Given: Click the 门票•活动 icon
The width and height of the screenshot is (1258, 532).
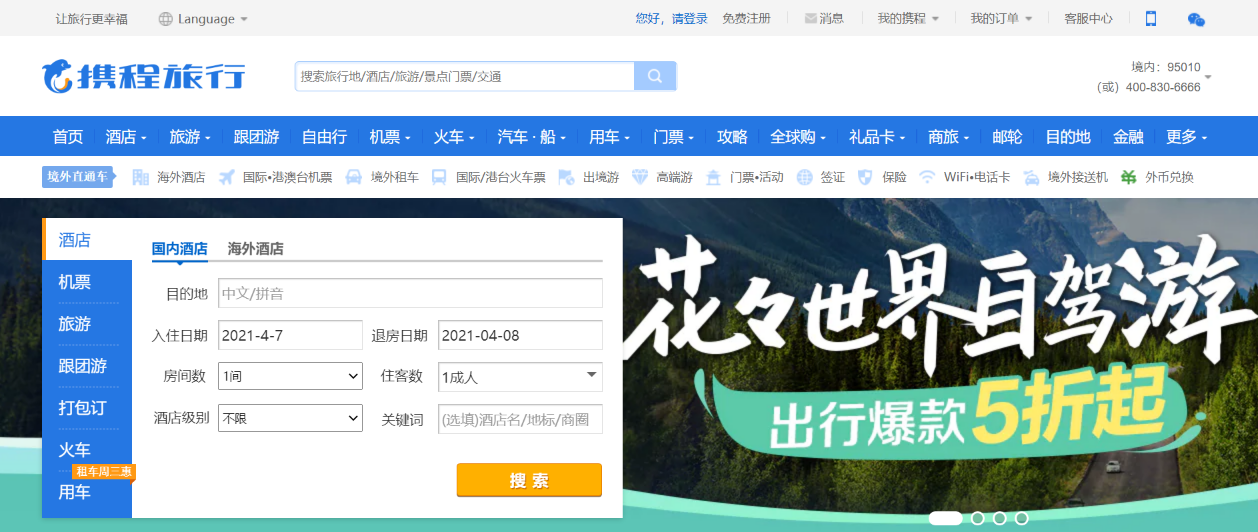Looking at the screenshot, I should pos(713,177).
